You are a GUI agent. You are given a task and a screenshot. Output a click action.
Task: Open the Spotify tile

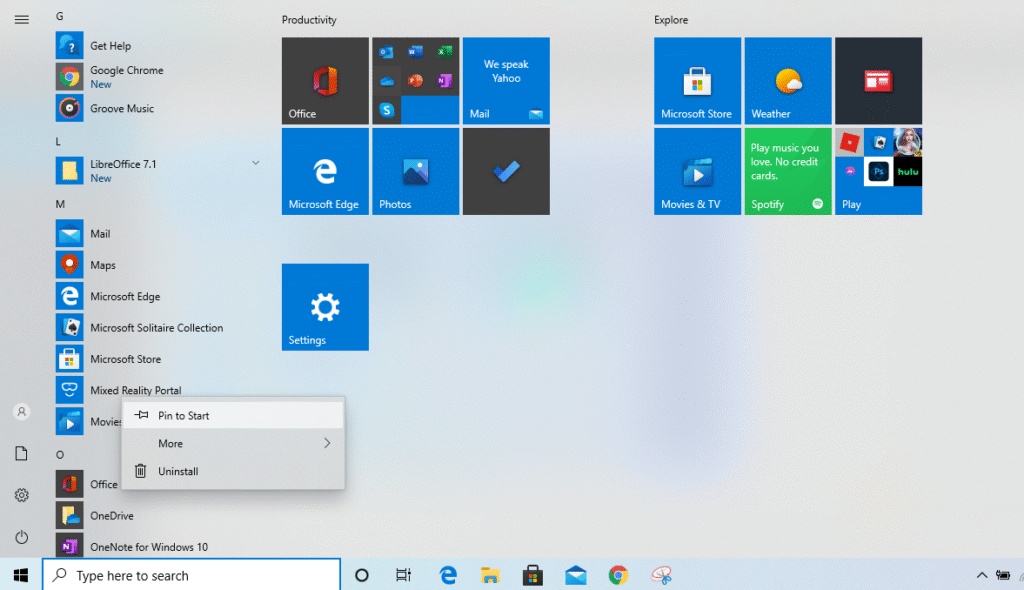click(x=788, y=171)
